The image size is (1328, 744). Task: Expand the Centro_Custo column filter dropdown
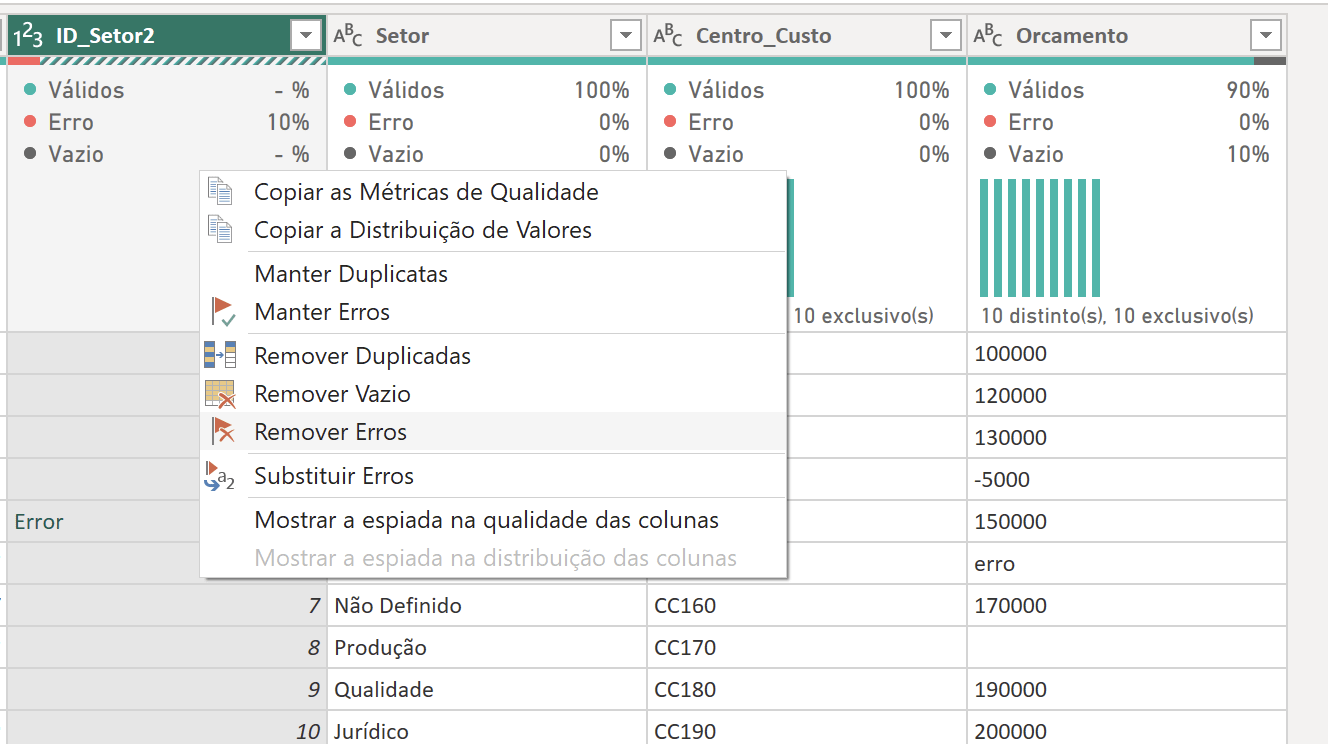946,36
